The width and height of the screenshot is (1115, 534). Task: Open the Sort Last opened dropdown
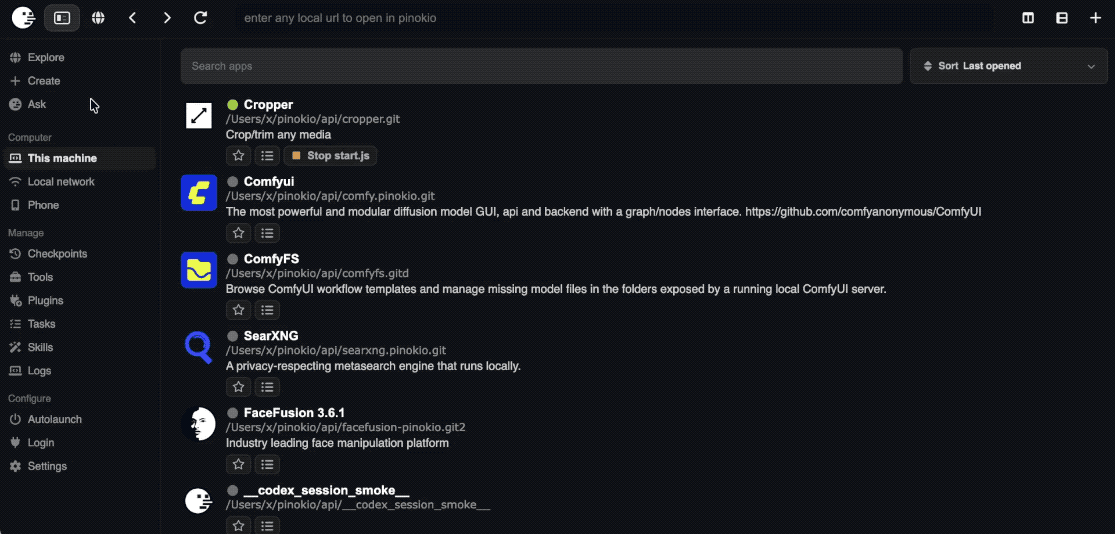pyautogui.click(x=1009, y=66)
